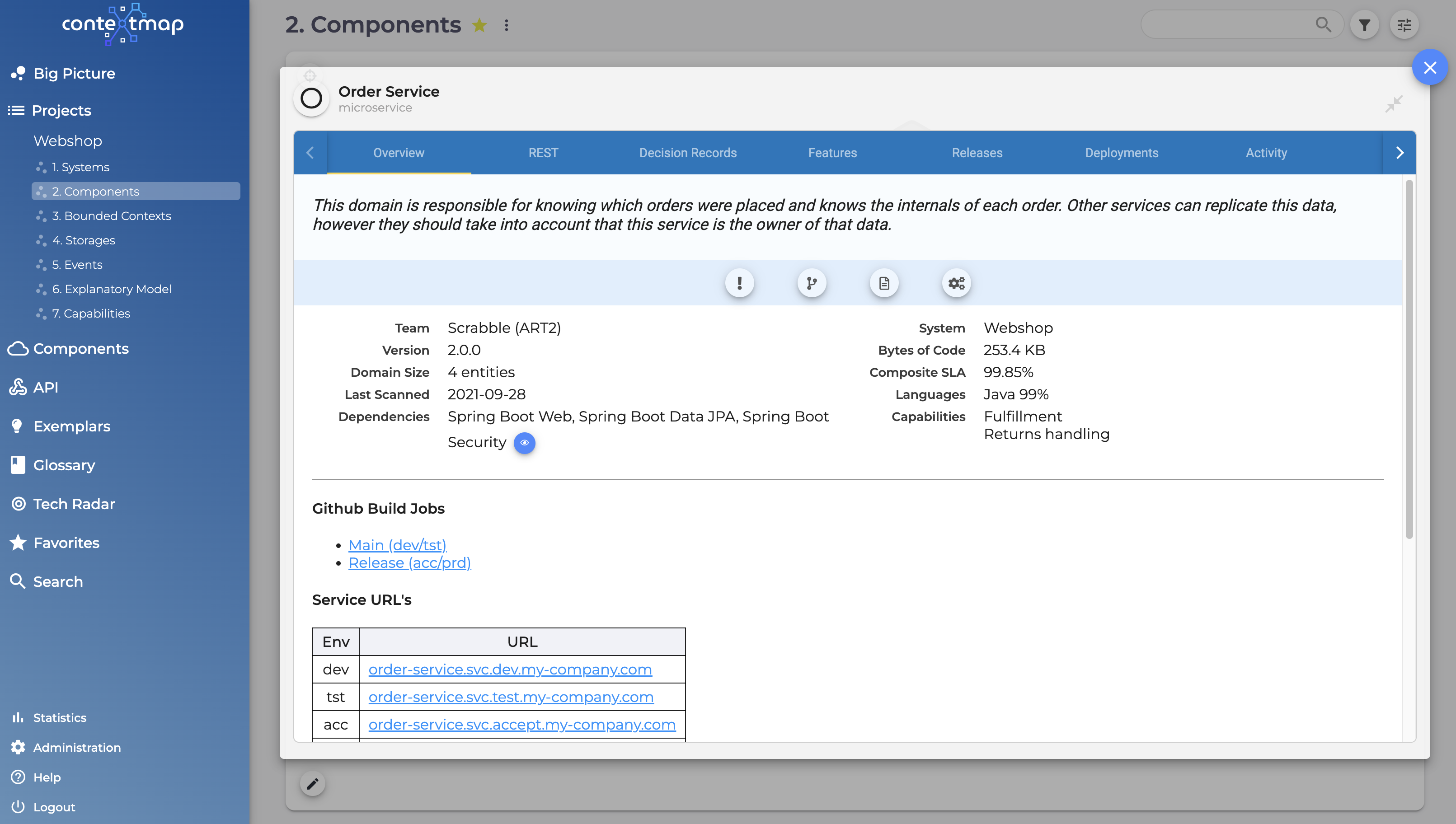Select the Overview tab
Screen dimensions: 1456x824
399,153
